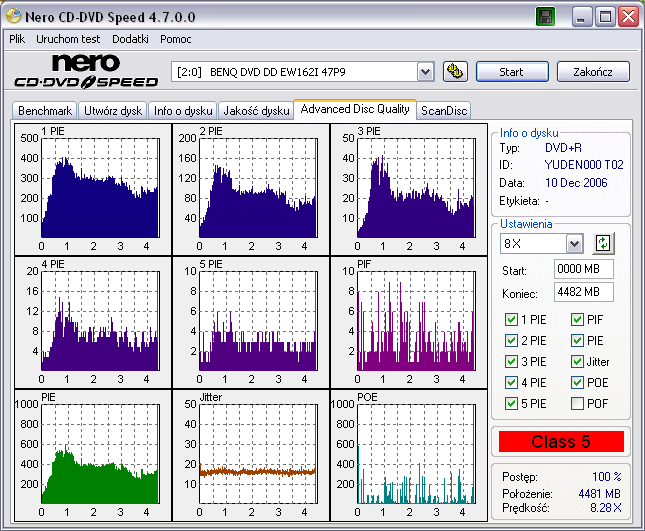This screenshot has width=645, height=531.
Task: Expand the 8X speed dropdown
Action: (x=574, y=244)
